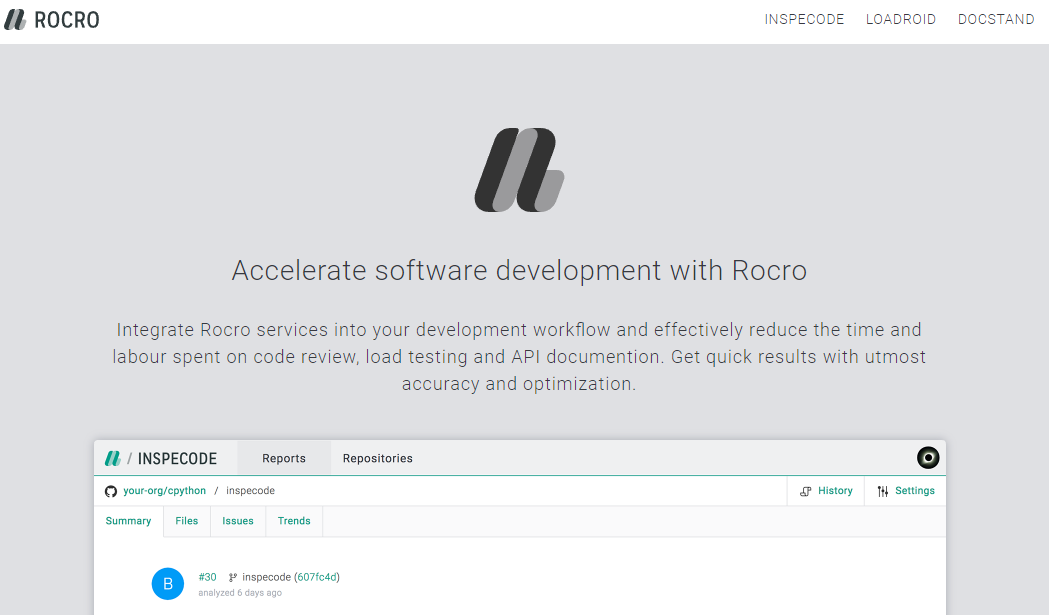The height and width of the screenshot is (615, 1049).
Task: Click the branch icon next to inspecode
Action: pos(233,577)
